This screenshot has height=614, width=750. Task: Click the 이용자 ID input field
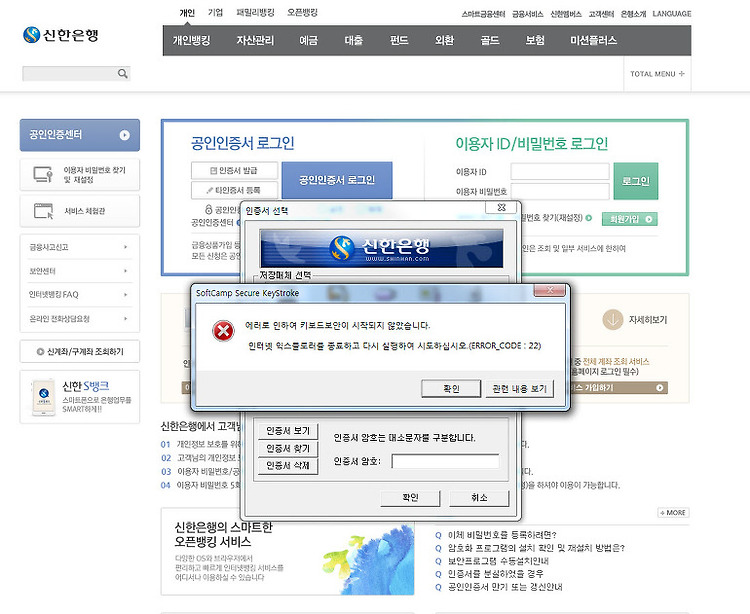(560, 171)
